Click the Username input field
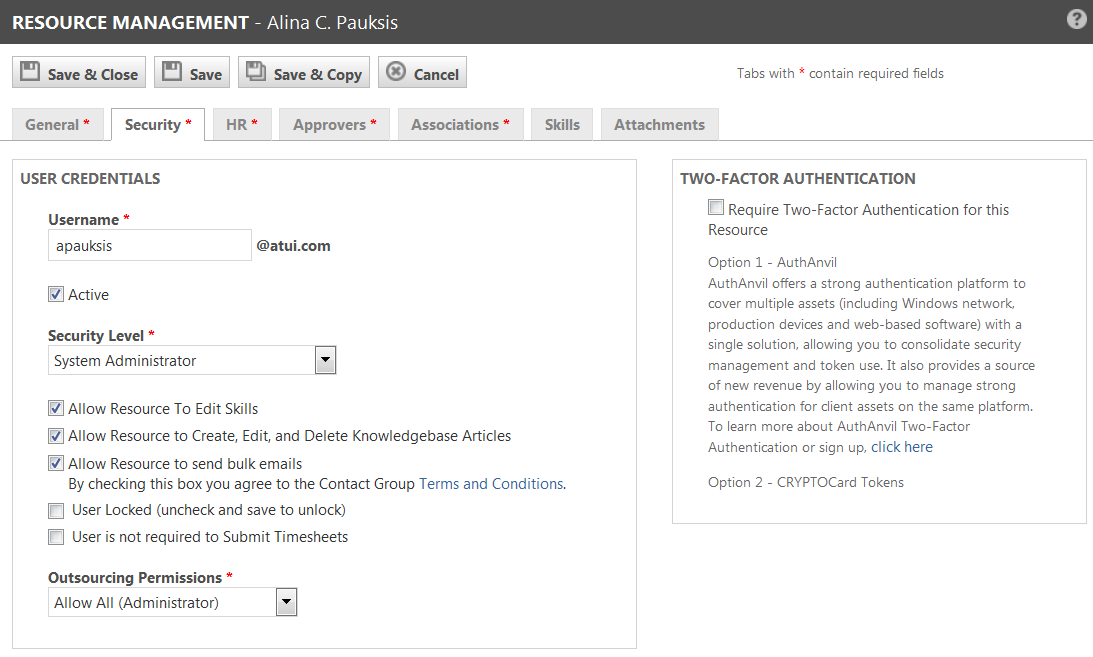The width and height of the screenshot is (1093, 657). point(150,245)
